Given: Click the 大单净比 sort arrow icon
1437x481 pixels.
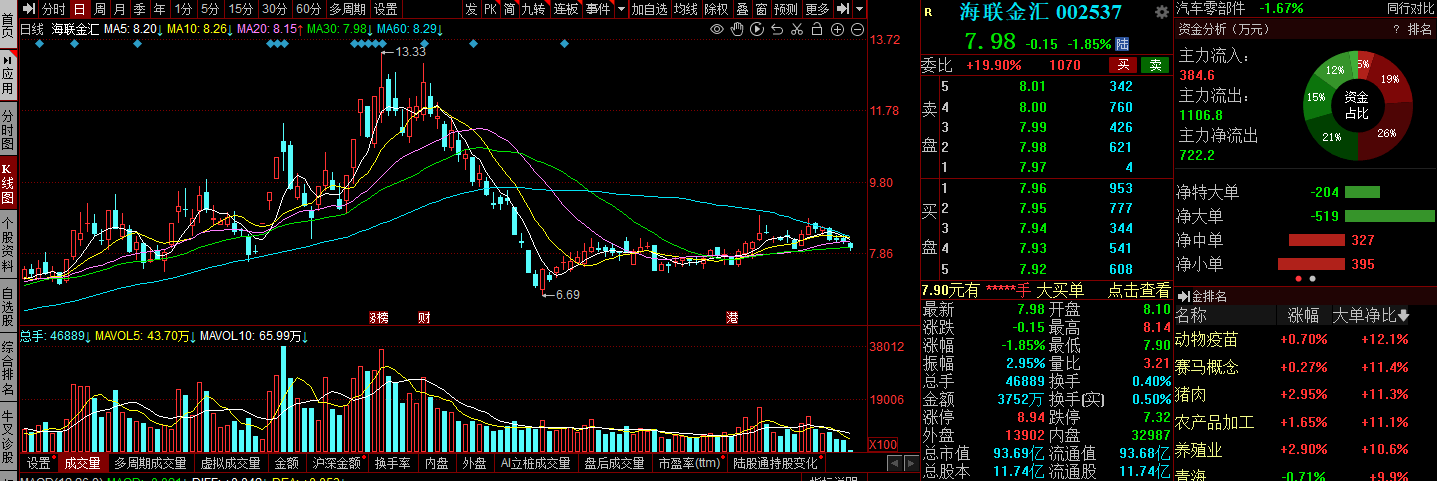Looking at the screenshot, I should (x=1403, y=316).
